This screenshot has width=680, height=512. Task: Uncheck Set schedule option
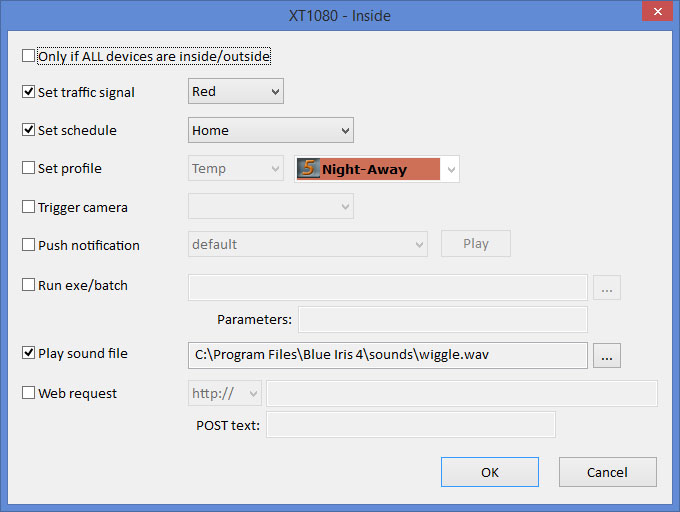point(28,130)
